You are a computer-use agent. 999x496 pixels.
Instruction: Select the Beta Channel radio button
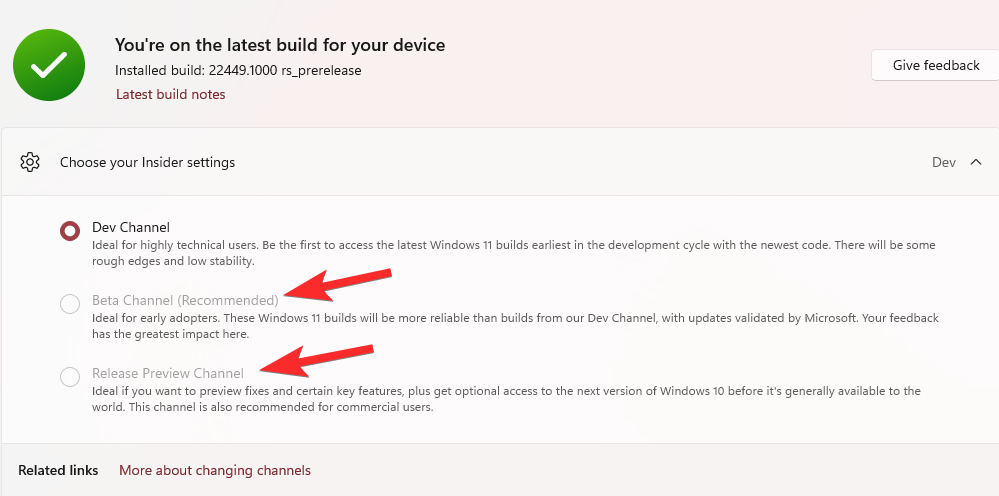tap(70, 304)
